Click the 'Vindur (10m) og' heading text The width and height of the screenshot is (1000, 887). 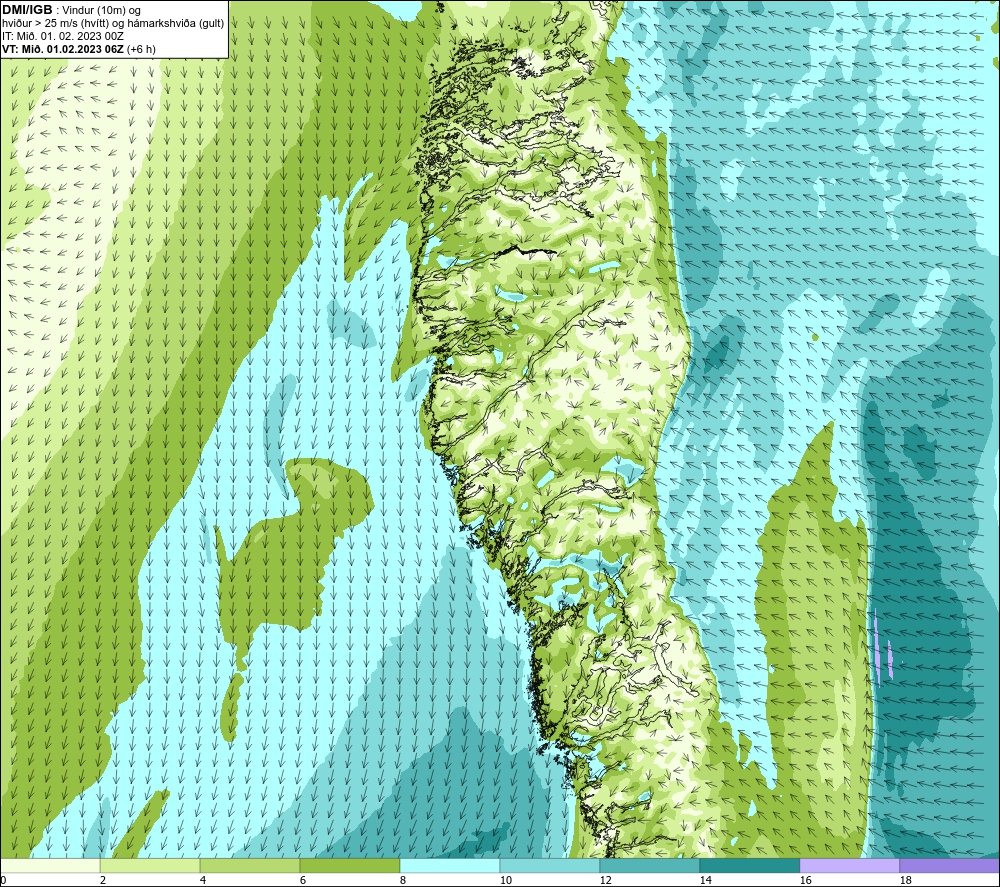point(102,11)
